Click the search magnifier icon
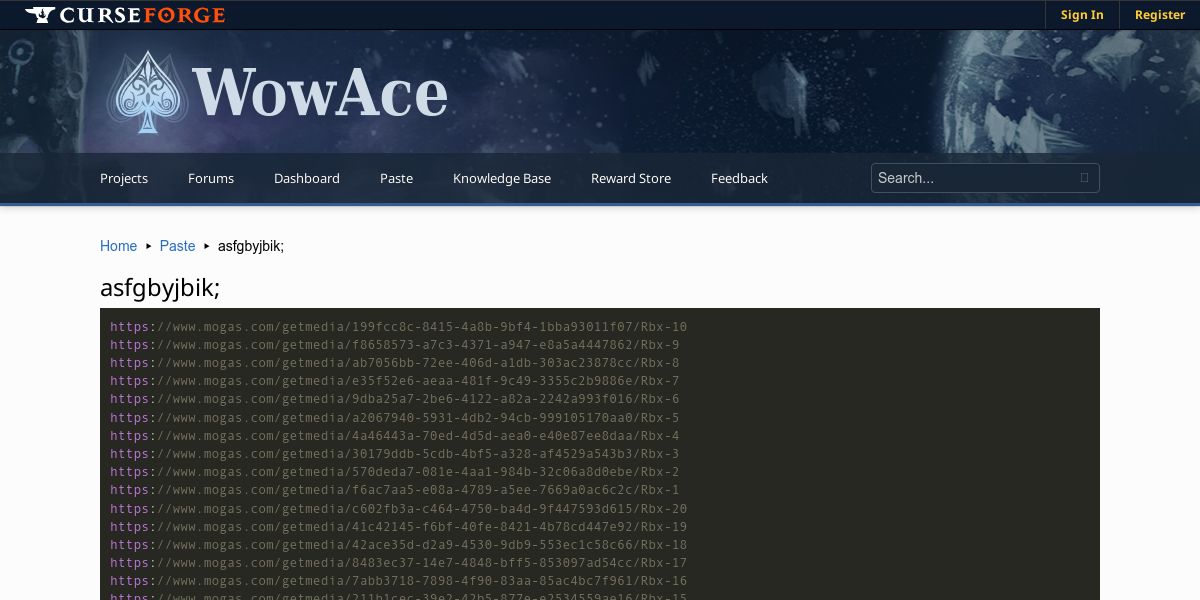1200x600 pixels. (x=1084, y=178)
